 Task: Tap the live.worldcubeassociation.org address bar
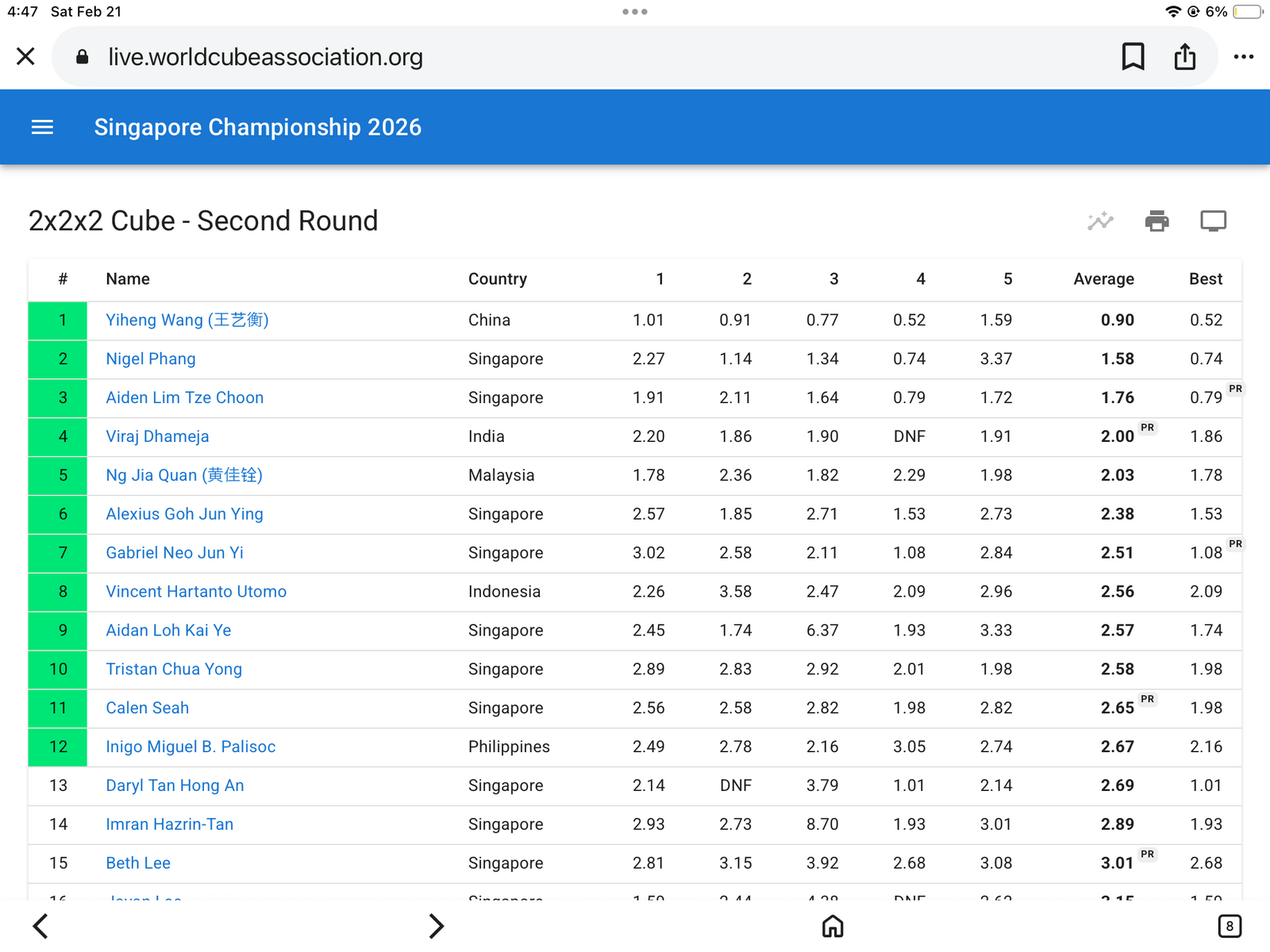634,56
